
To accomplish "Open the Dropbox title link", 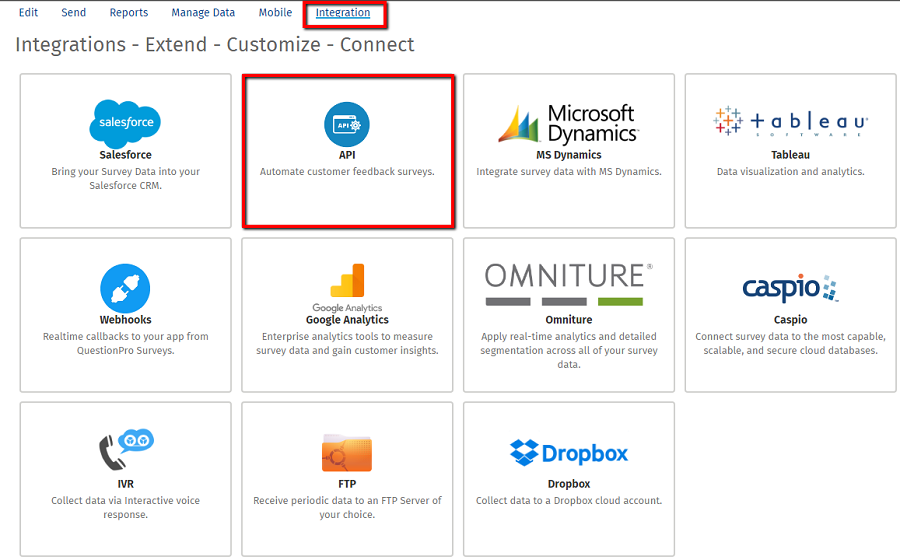I will (569, 484).
